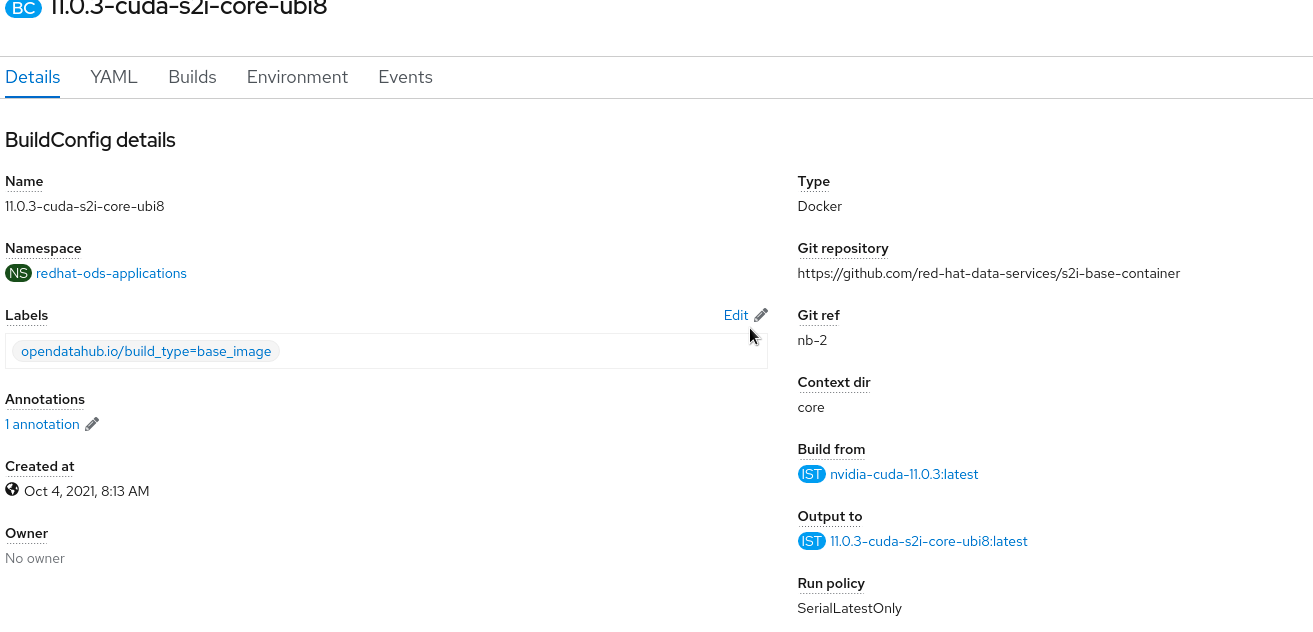Go to the Environment tab

(297, 77)
